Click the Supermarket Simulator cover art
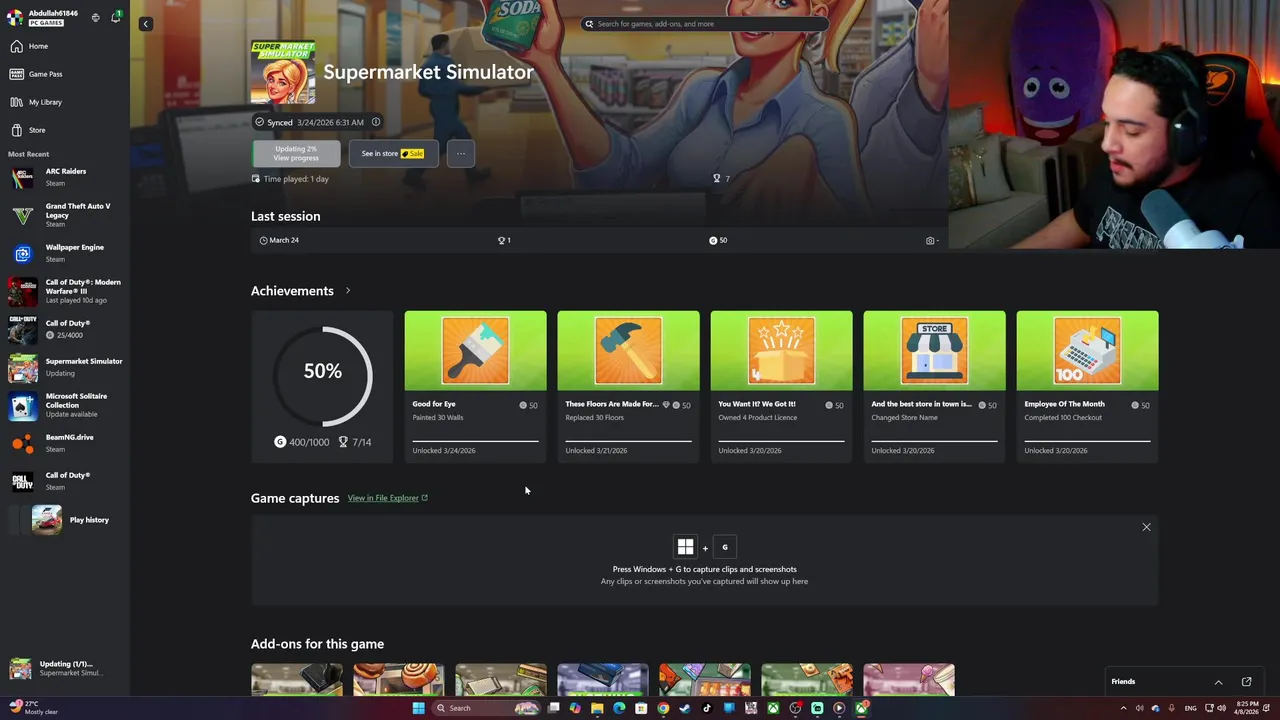Viewport: 1280px width, 720px height. (x=283, y=72)
